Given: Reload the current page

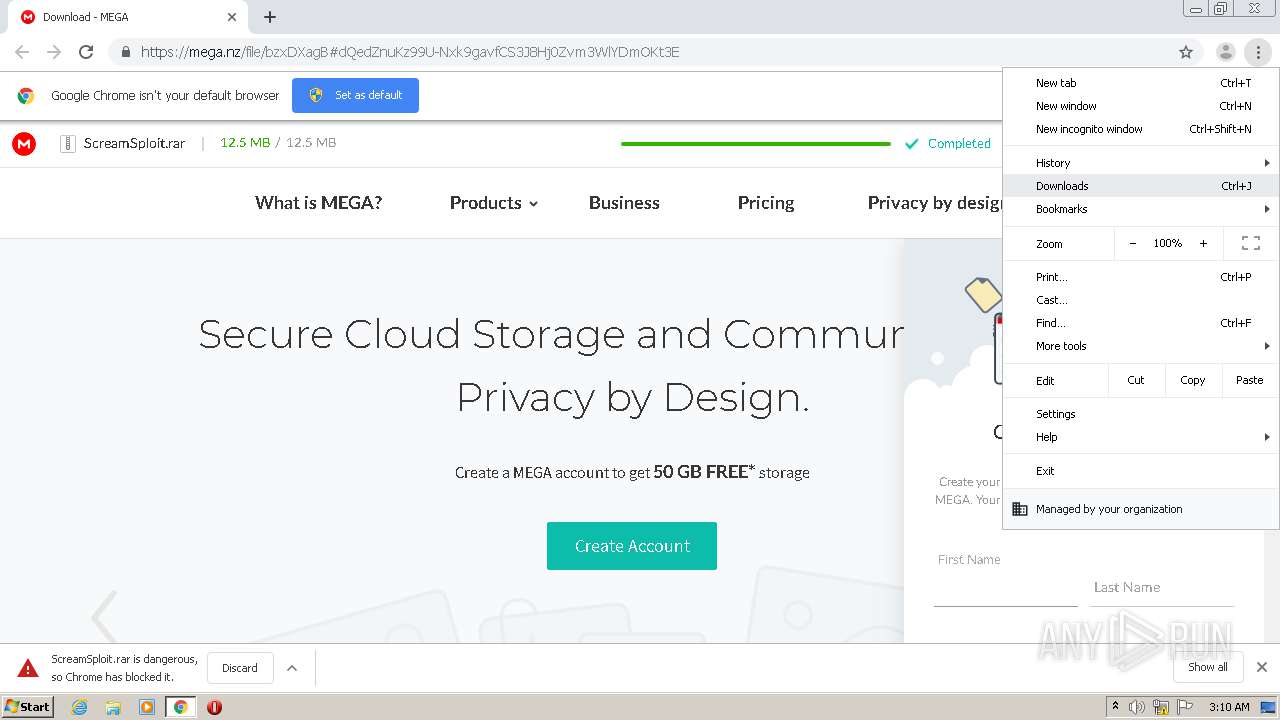Looking at the screenshot, I should tap(86, 52).
